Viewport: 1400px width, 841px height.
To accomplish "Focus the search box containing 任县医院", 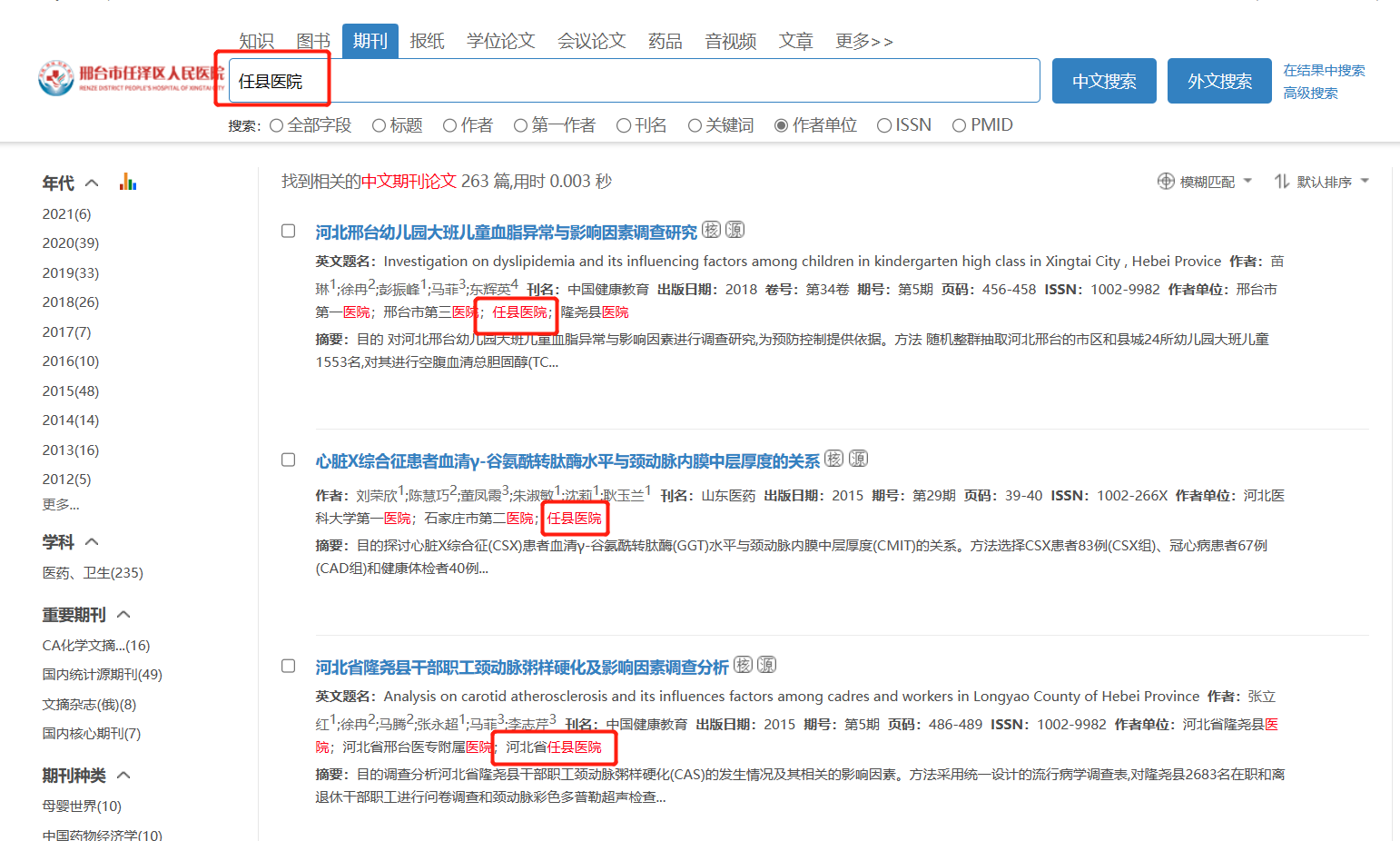I will click(x=635, y=81).
